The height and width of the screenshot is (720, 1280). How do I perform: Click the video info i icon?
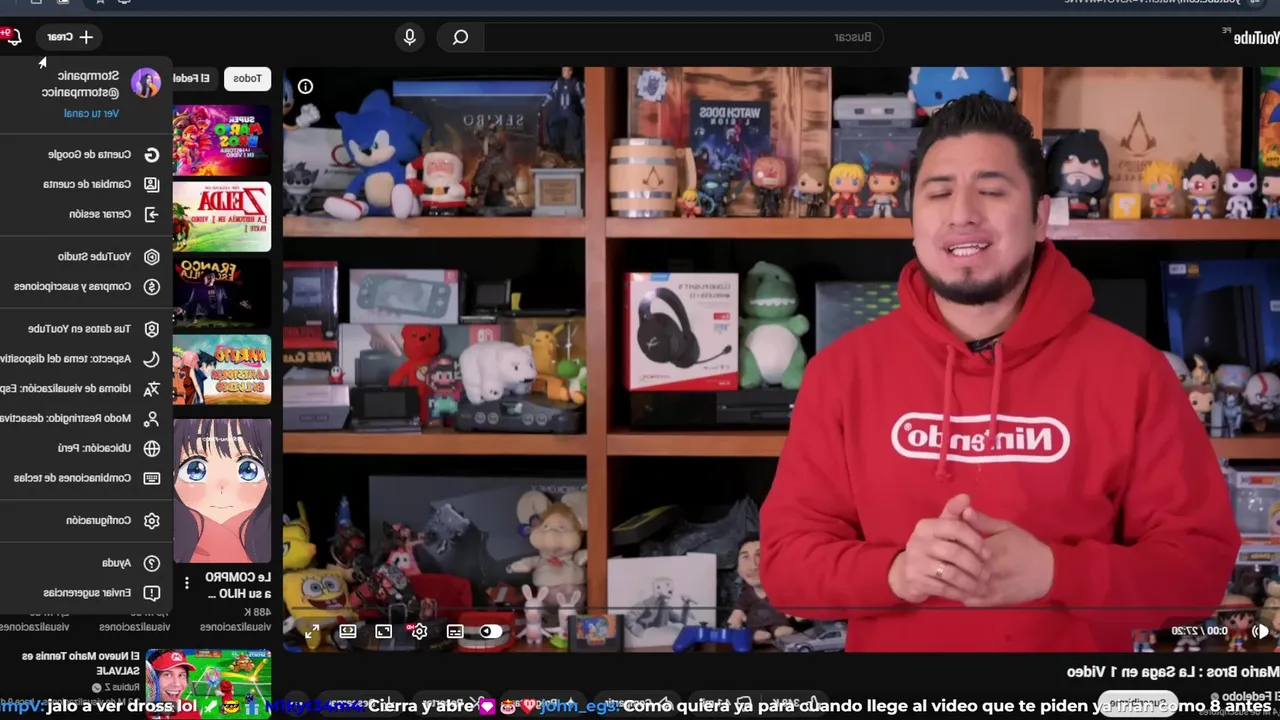tap(305, 87)
